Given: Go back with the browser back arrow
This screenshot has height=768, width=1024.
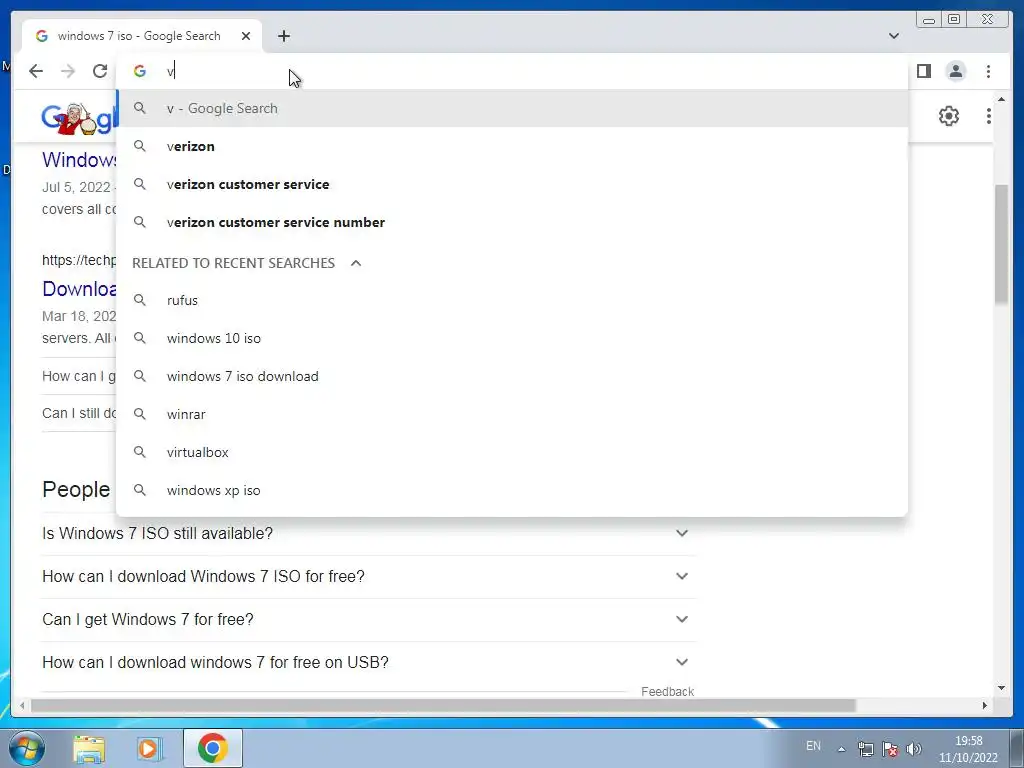Looking at the screenshot, I should point(36,71).
